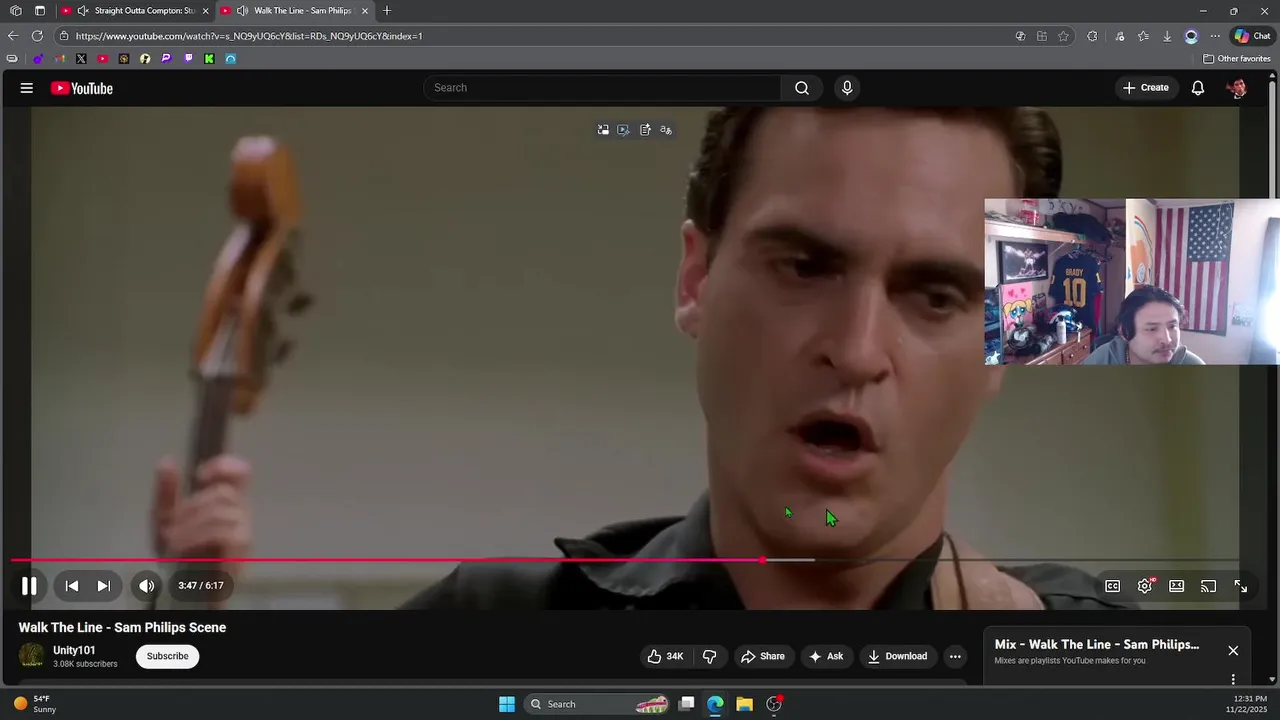
Task: Dislike the video
Action: coord(710,656)
